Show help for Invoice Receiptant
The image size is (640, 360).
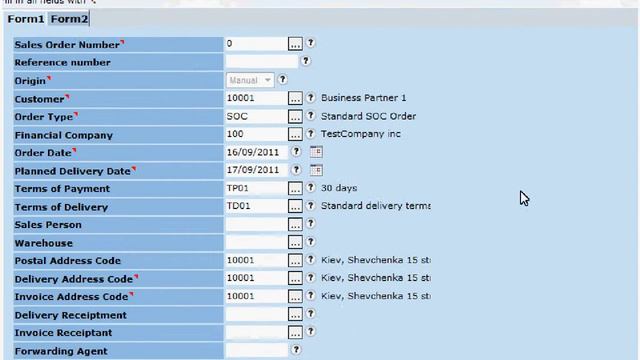click(311, 331)
